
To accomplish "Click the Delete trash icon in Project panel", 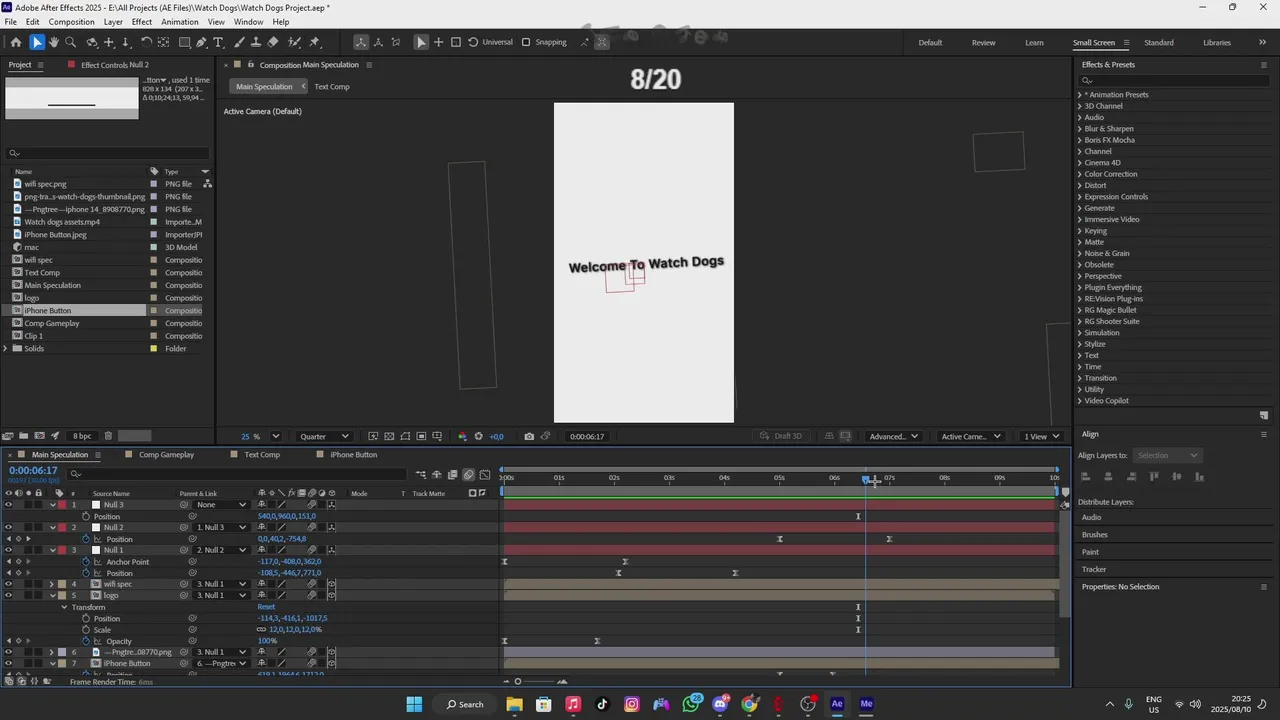I will (109, 436).
